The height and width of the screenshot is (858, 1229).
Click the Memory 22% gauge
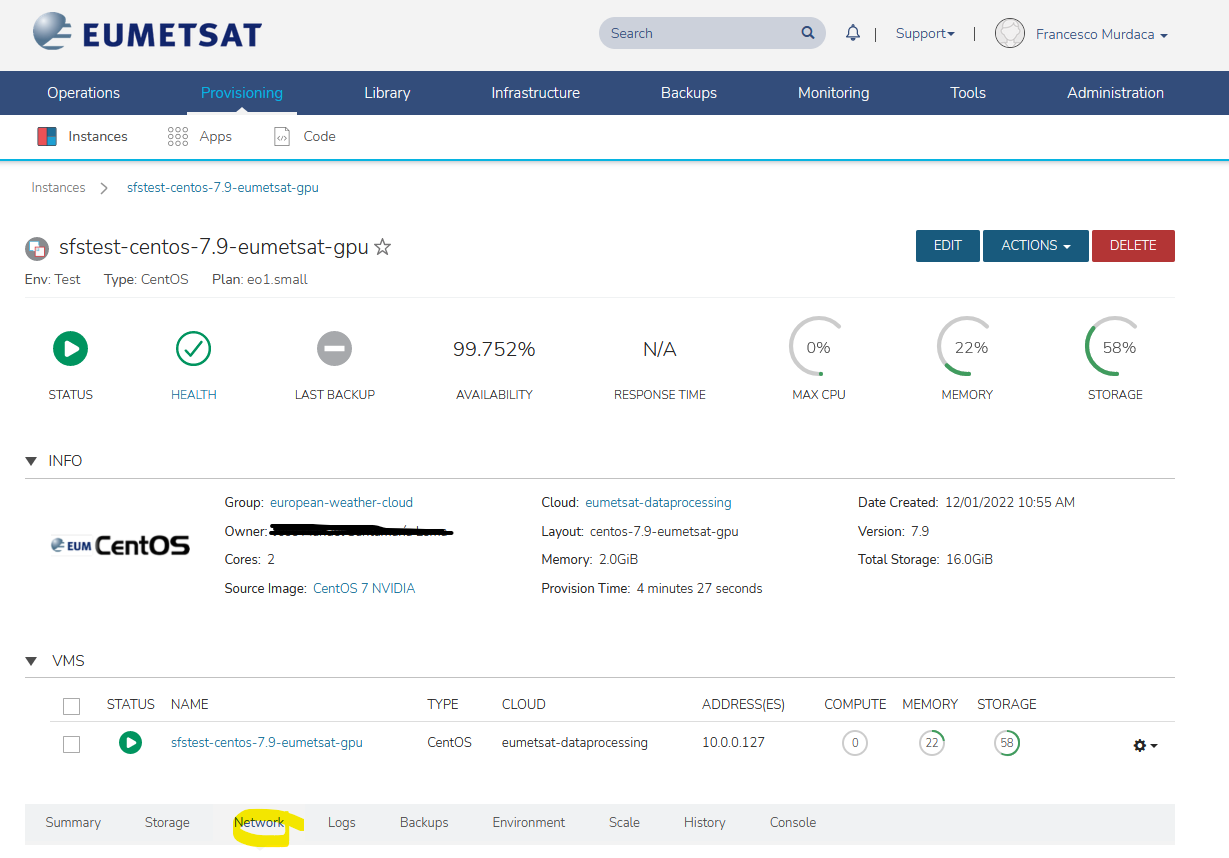[x=966, y=346]
